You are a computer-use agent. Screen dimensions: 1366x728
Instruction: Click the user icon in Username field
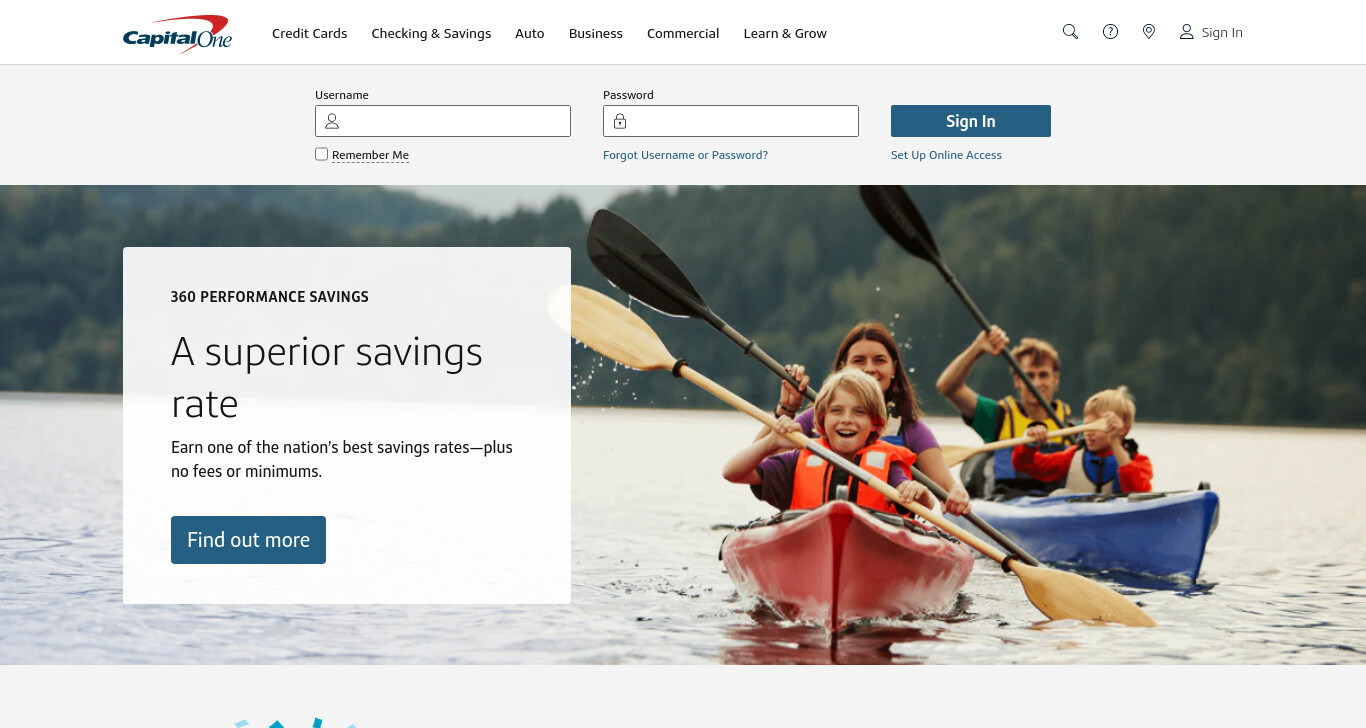(x=332, y=121)
